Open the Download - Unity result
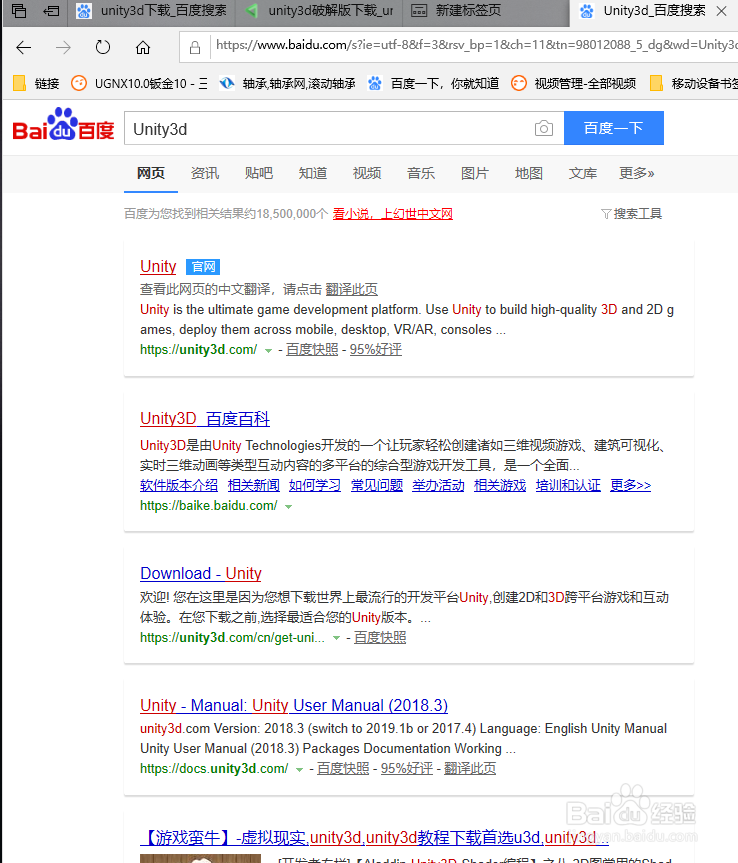 click(x=201, y=573)
